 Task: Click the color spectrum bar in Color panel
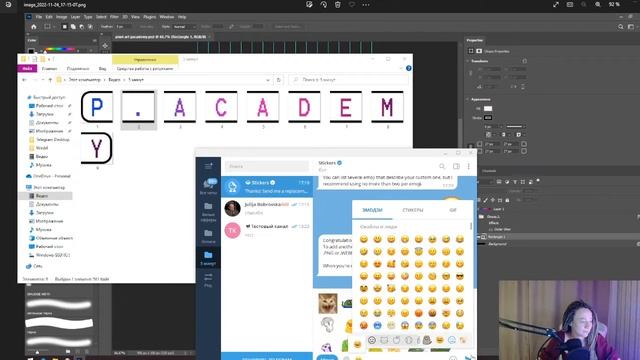pyautogui.click(x=61, y=49)
